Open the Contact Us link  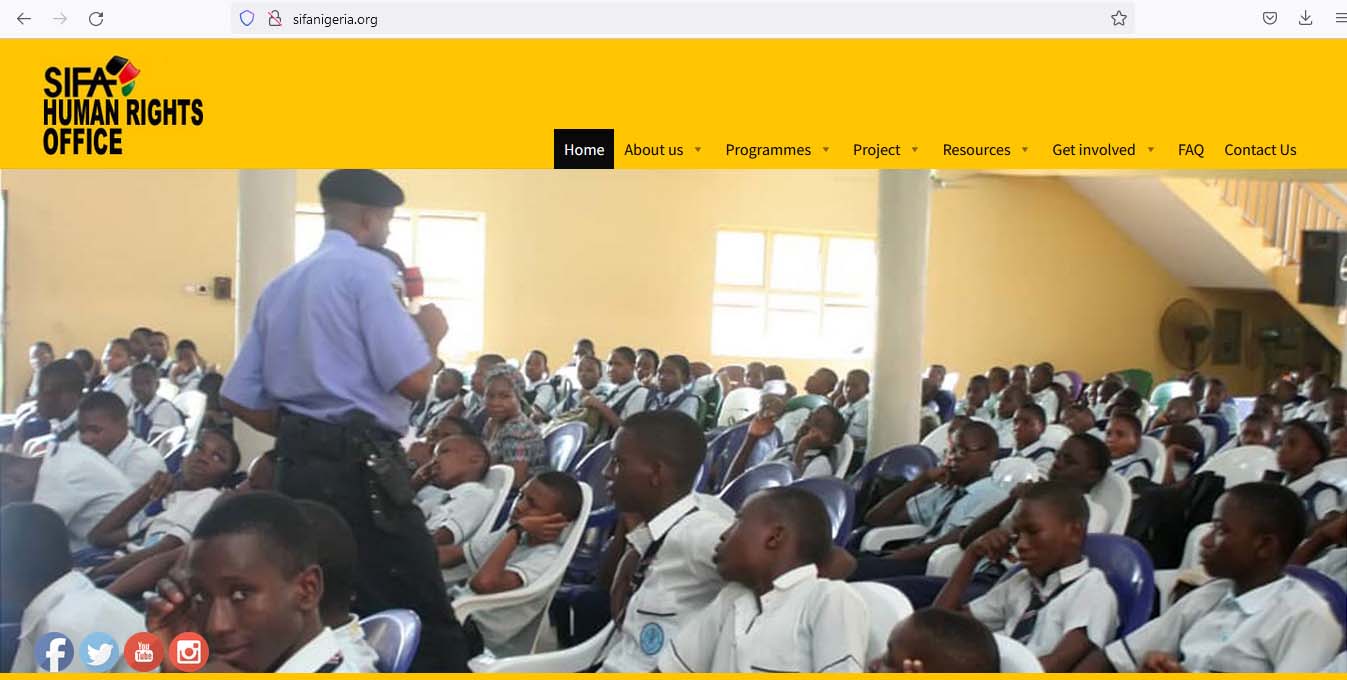pos(1260,149)
